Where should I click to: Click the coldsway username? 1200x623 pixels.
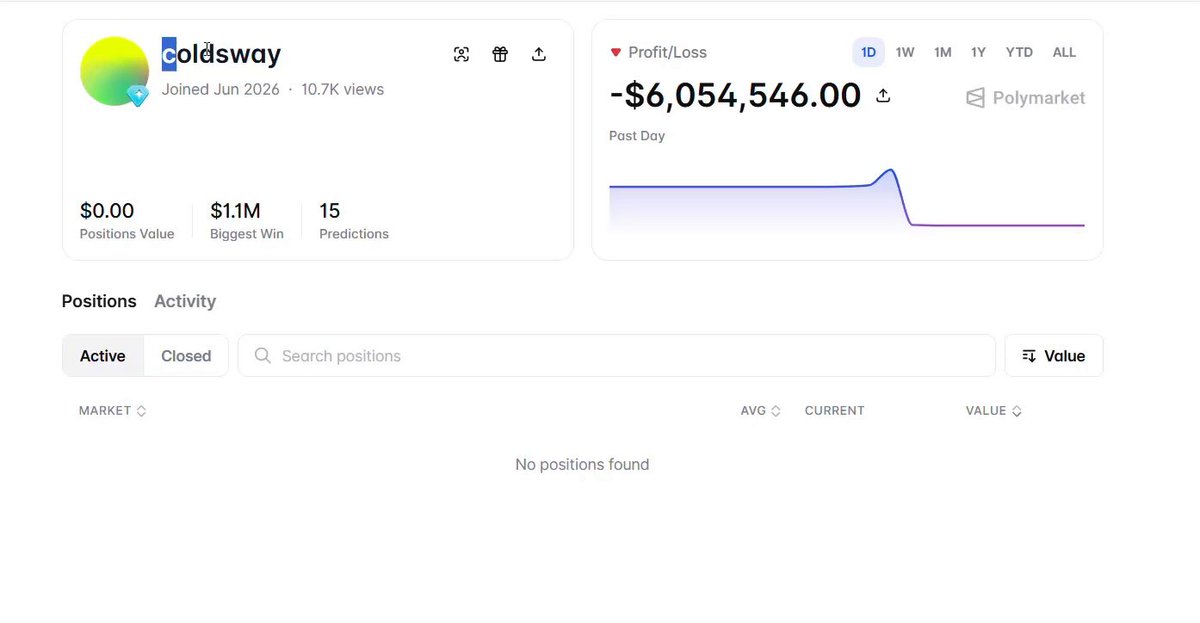tap(221, 54)
